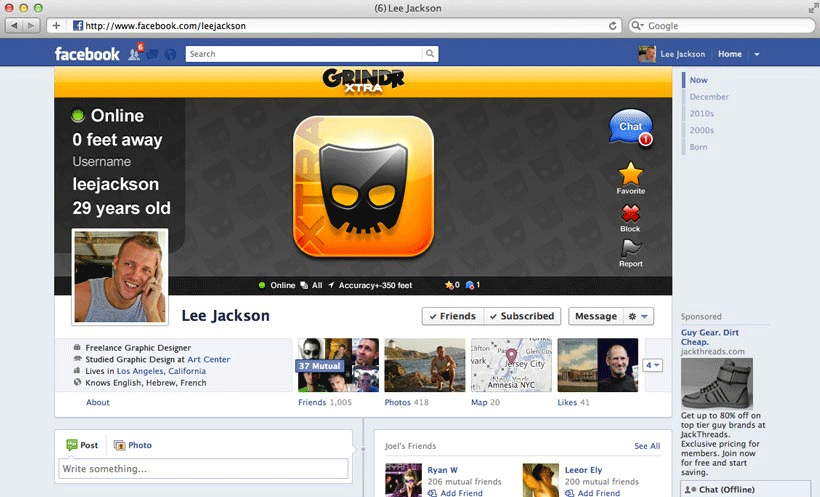Screen dimensions: 820x497
Task: Jump to December in the timeline
Action: pyautogui.click(x=708, y=97)
